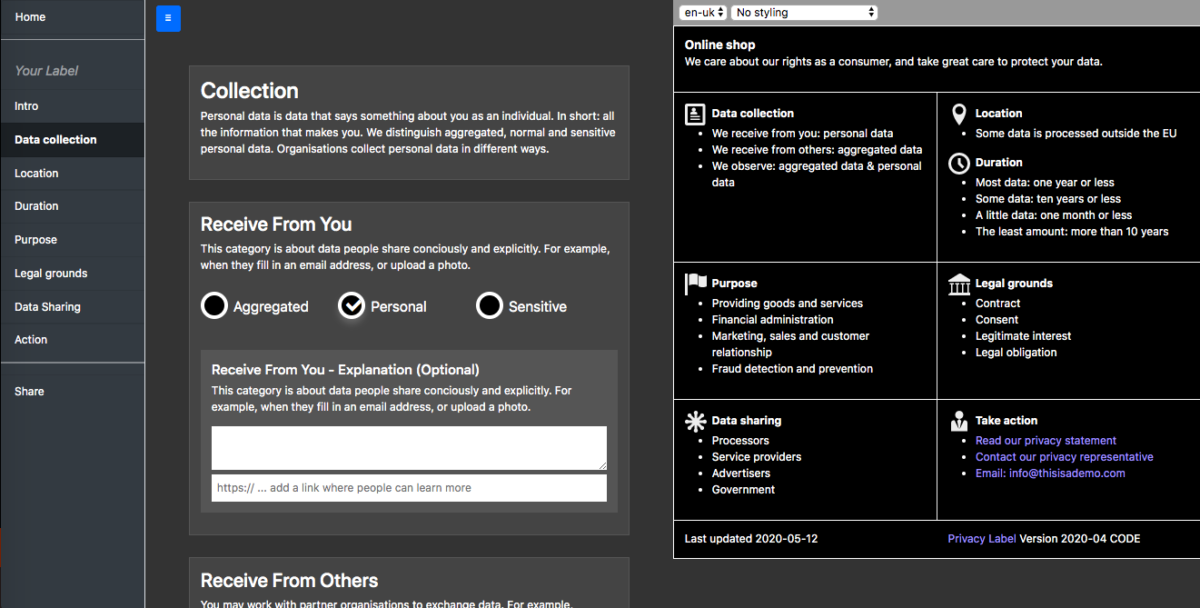Image resolution: width=1200 pixels, height=608 pixels.
Task: Select Data collection in the sidebar
Action: [72, 140]
